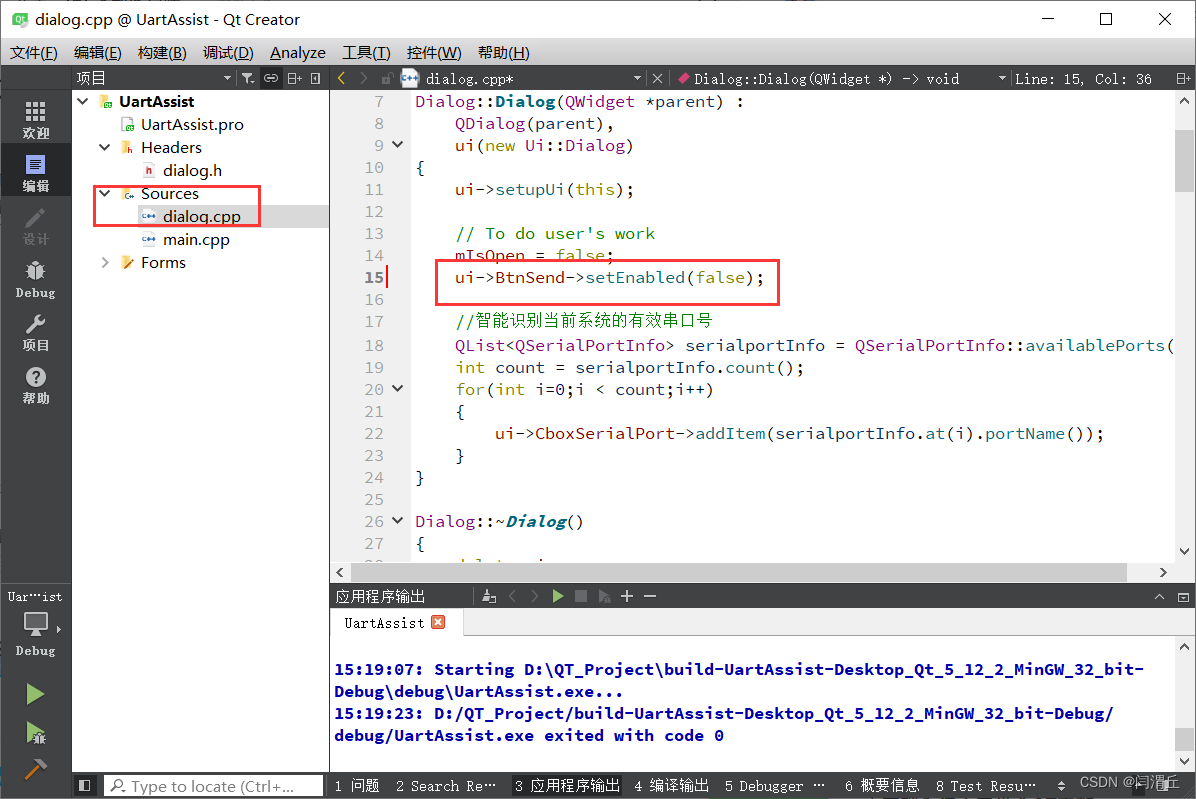Open the output pane chooser arrows

pyautogui.click(x=1061, y=785)
